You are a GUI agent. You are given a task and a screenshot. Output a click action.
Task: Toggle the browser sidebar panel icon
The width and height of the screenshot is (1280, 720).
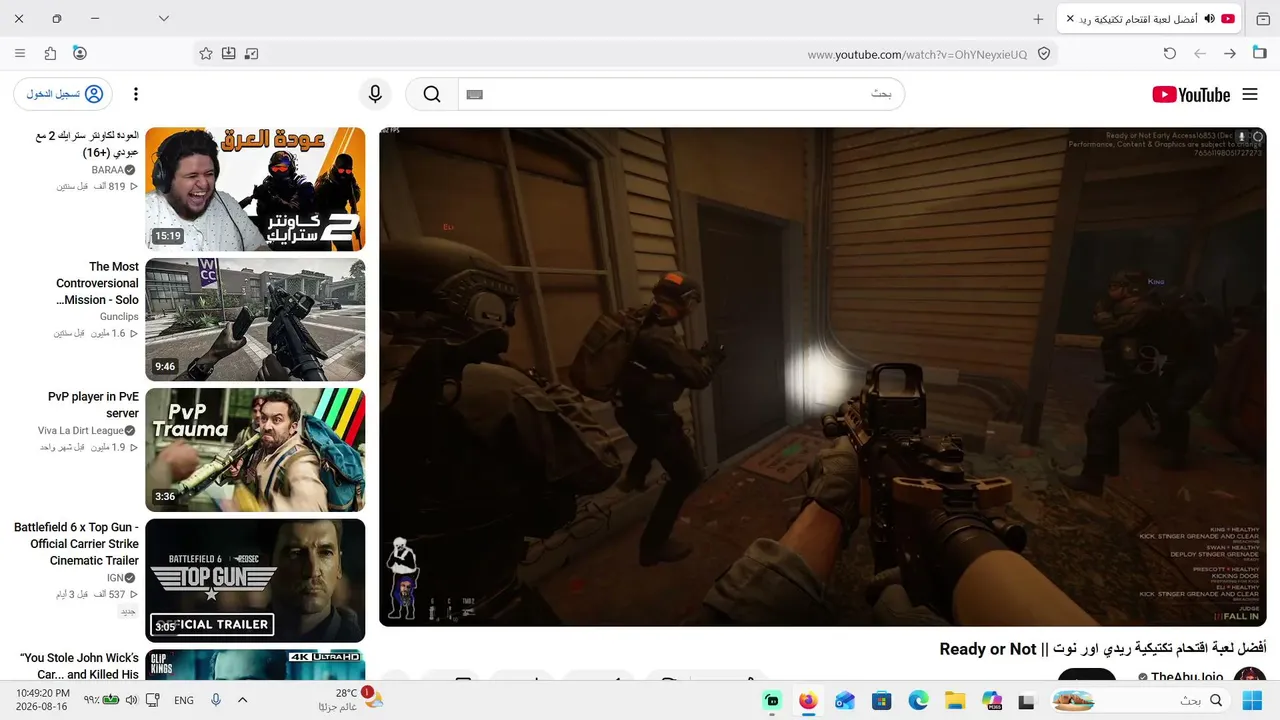click(x=1260, y=54)
